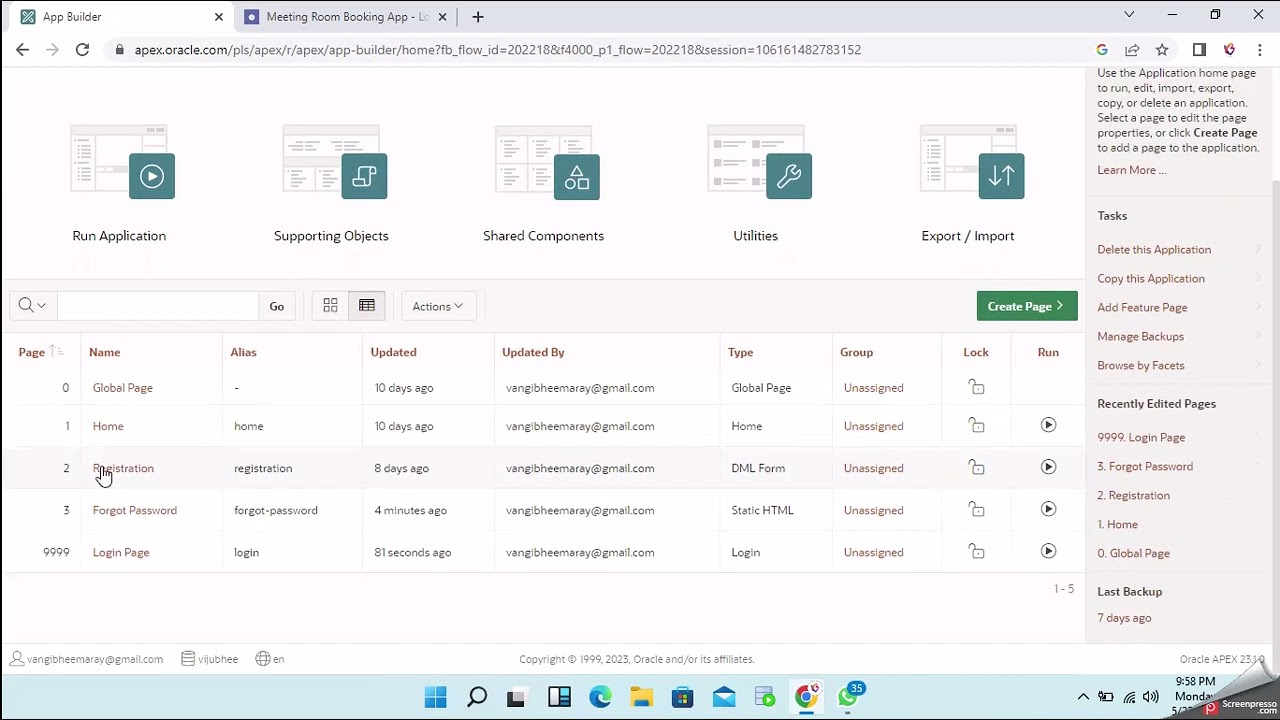
Task: Switch to icon grid view
Action: tap(330, 306)
